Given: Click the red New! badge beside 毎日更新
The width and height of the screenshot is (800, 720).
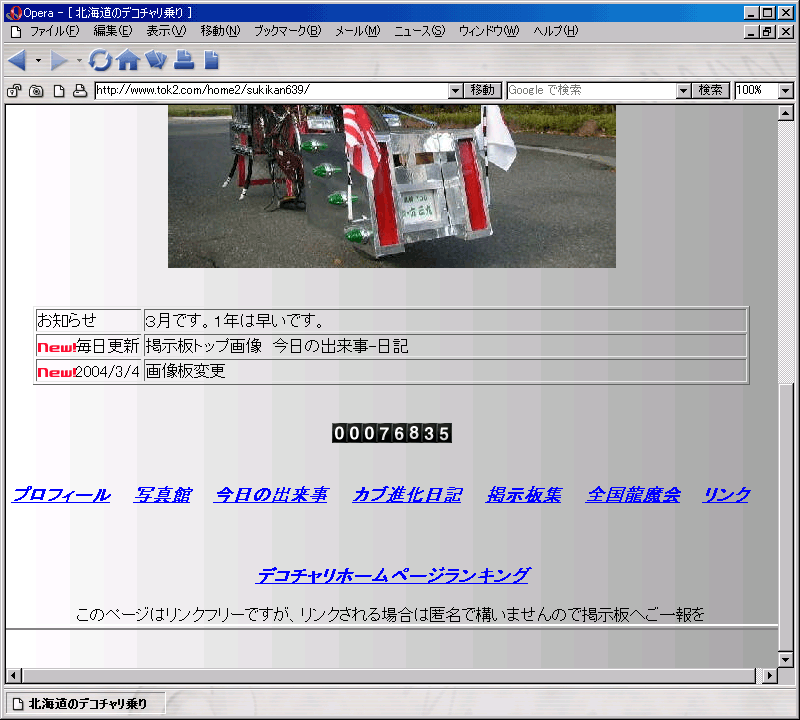Looking at the screenshot, I should 57,347.
